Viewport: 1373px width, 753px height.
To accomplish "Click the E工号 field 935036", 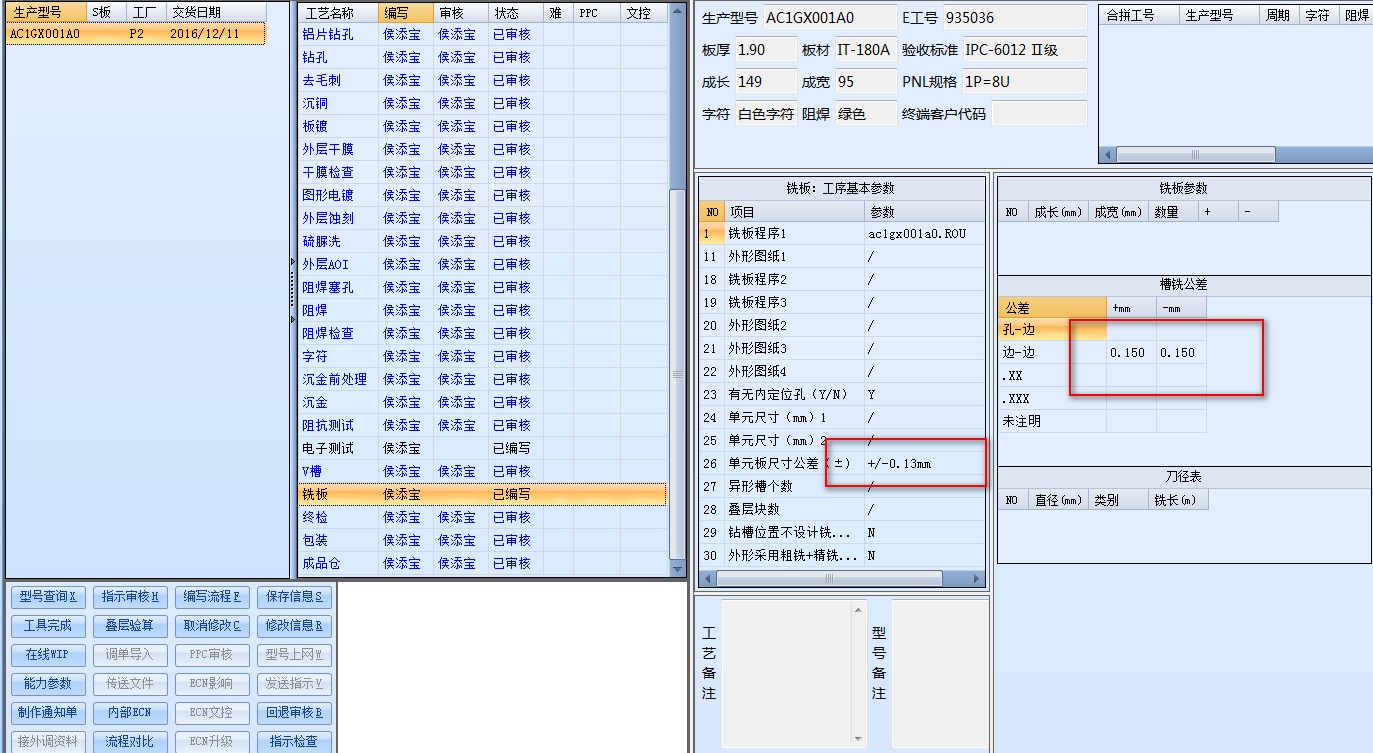I will pos(1014,17).
